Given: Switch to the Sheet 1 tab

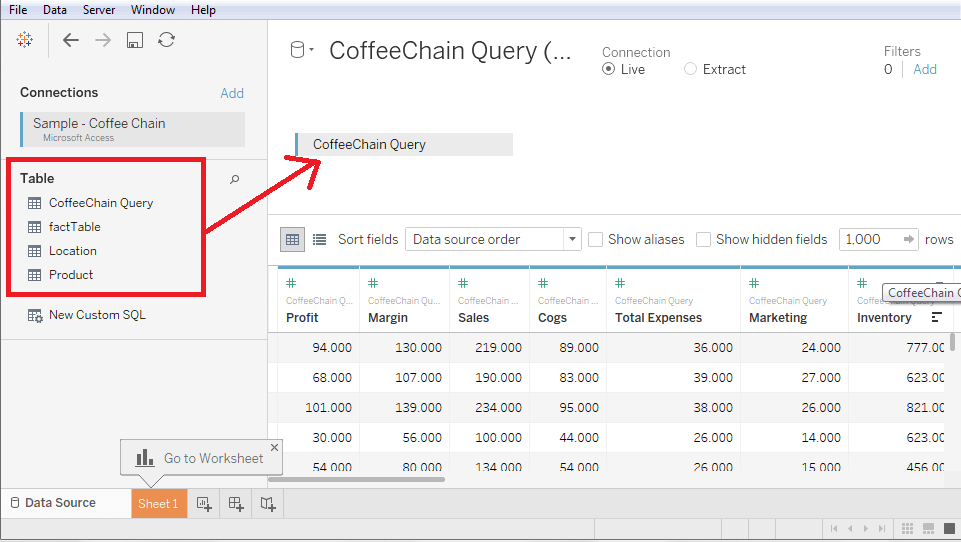Looking at the screenshot, I should point(159,503).
